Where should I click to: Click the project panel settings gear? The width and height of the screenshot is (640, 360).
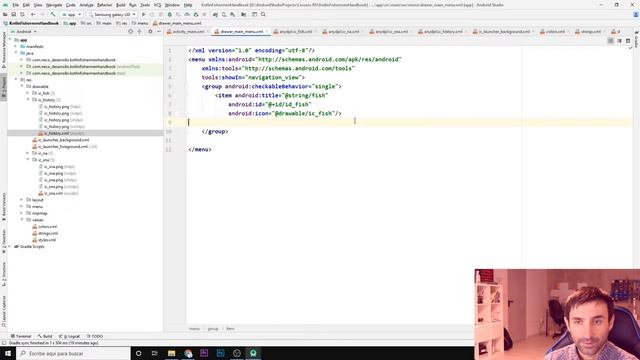click(150, 31)
